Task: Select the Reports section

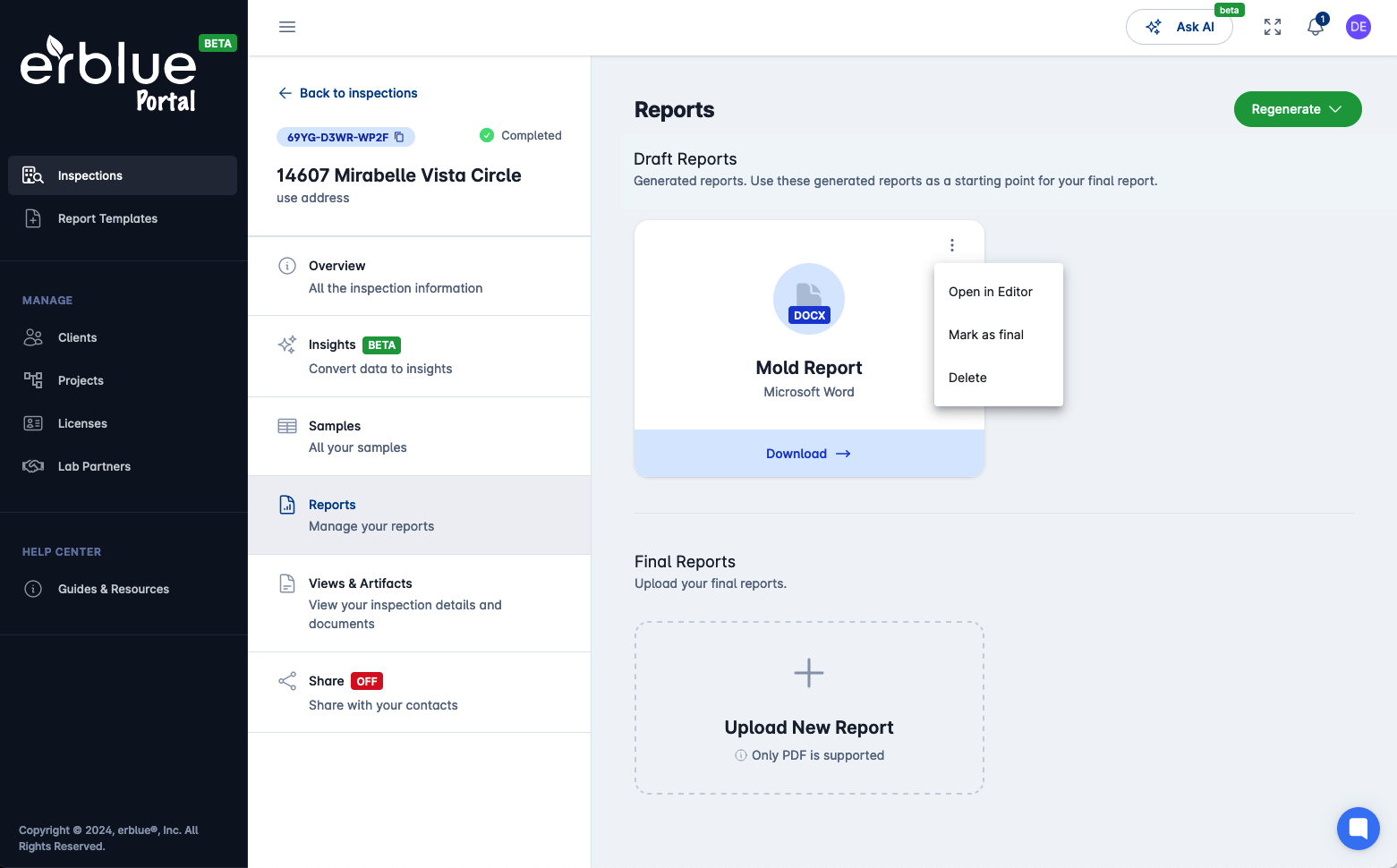Action: 419,515
